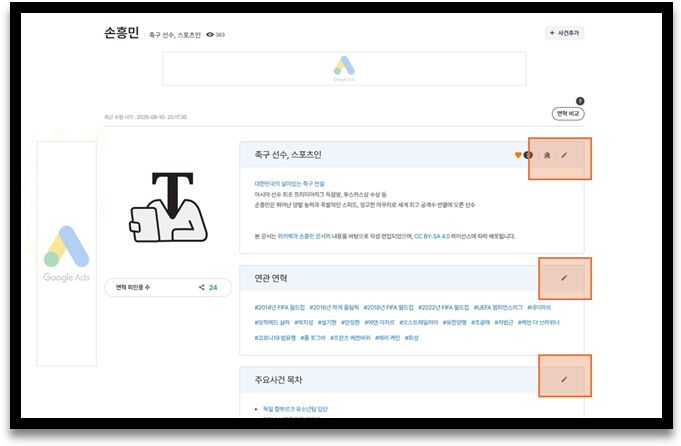
Task: Click the Google Ads sidebar ad on left
Action: pos(66,253)
